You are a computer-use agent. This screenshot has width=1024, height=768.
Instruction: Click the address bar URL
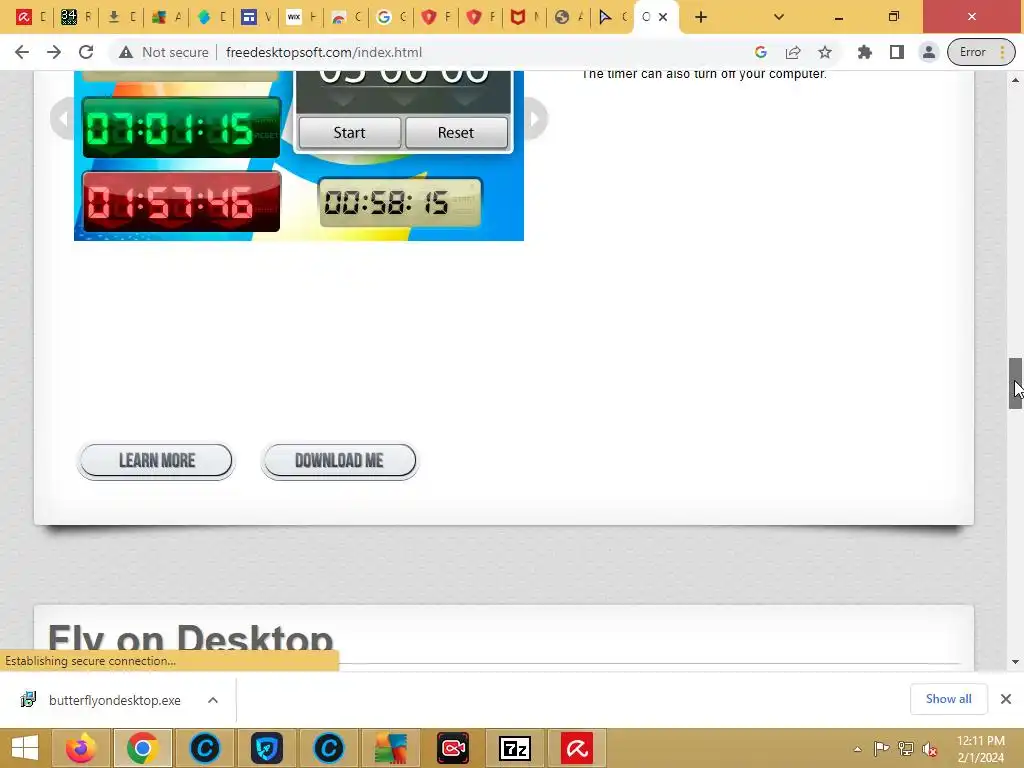(324, 52)
